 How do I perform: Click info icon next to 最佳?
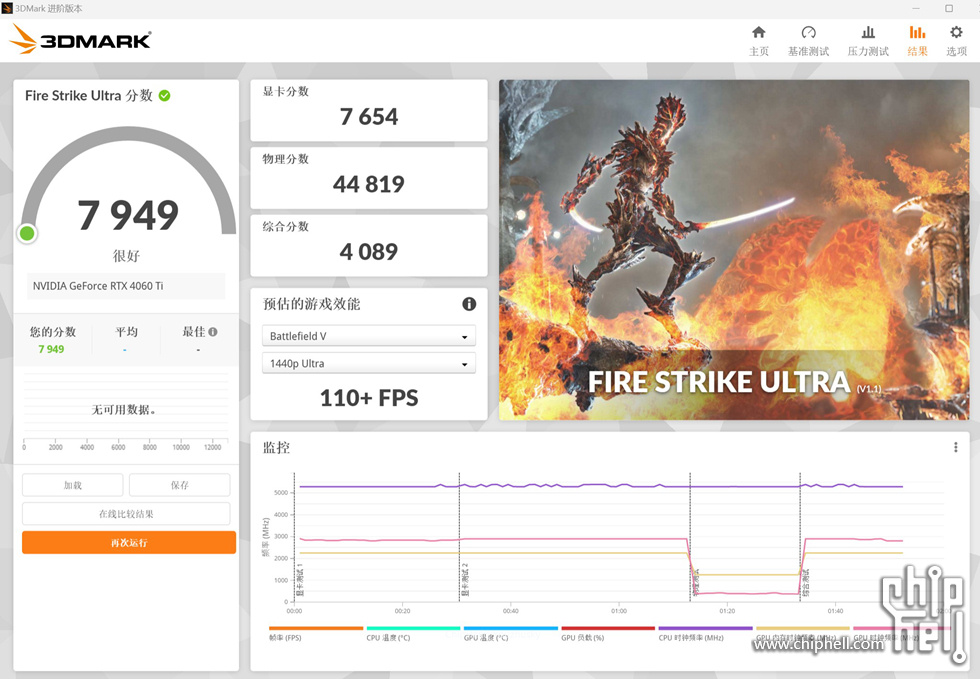(213, 332)
